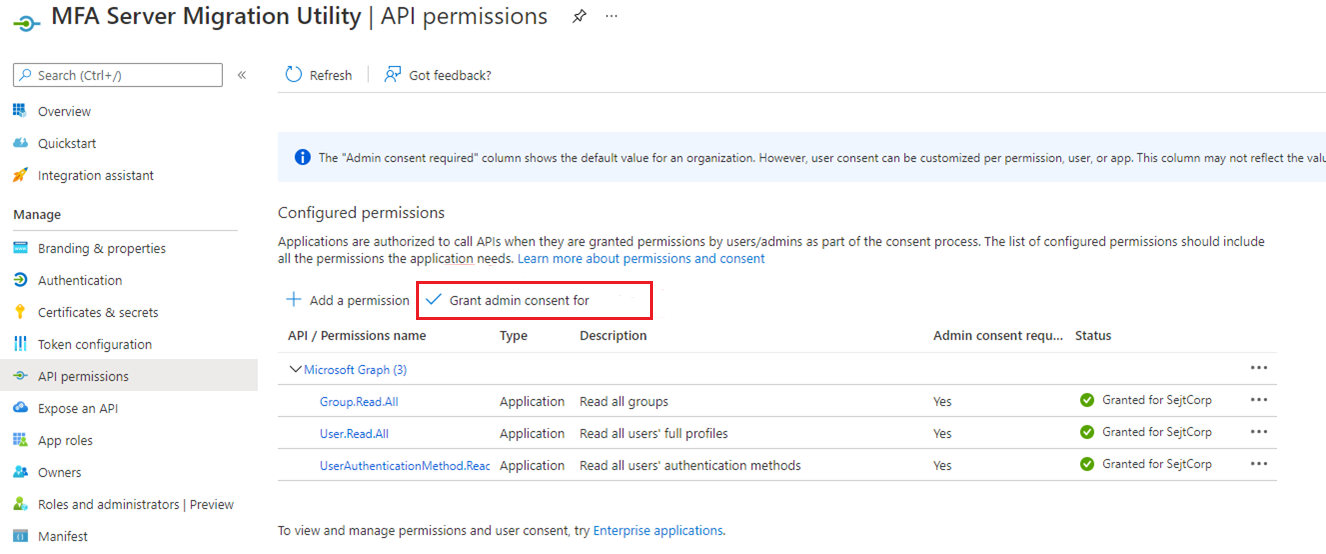
Task: Open ellipsis menu for UserAuthenticationMethod row
Action: (1258, 465)
